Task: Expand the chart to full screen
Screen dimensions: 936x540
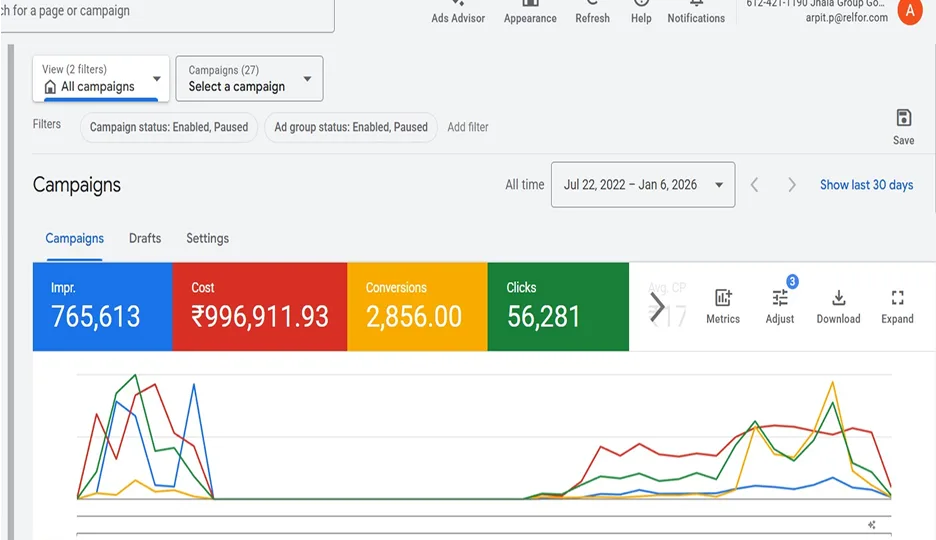Action: [897, 306]
